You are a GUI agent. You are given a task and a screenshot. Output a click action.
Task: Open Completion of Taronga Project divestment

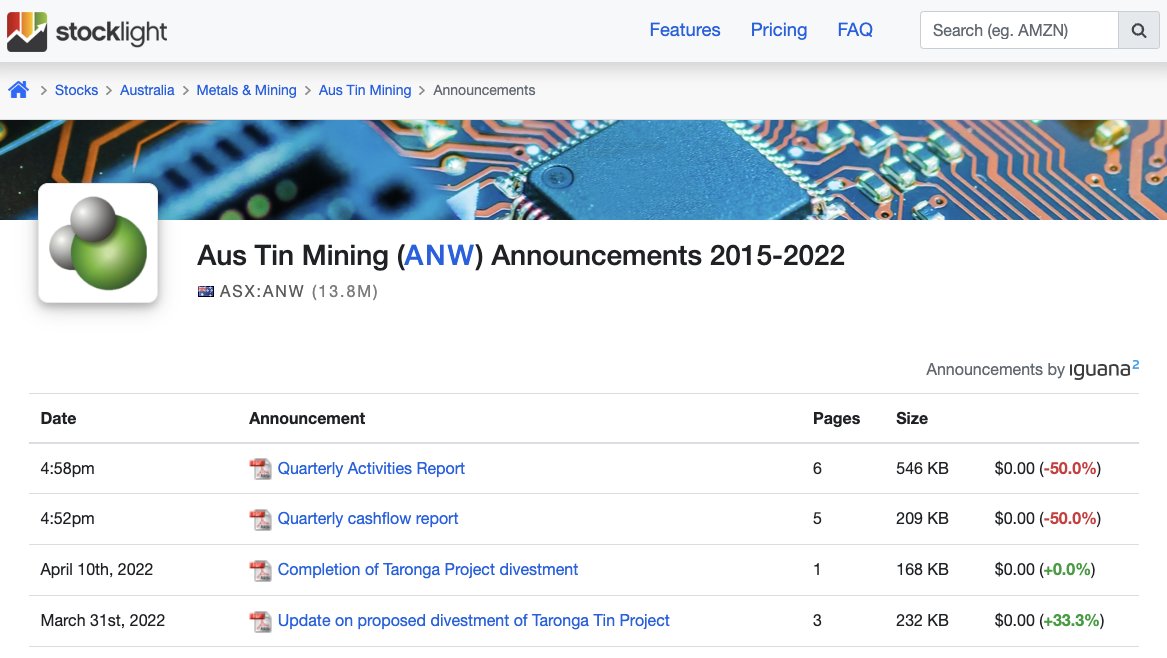[427, 569]
